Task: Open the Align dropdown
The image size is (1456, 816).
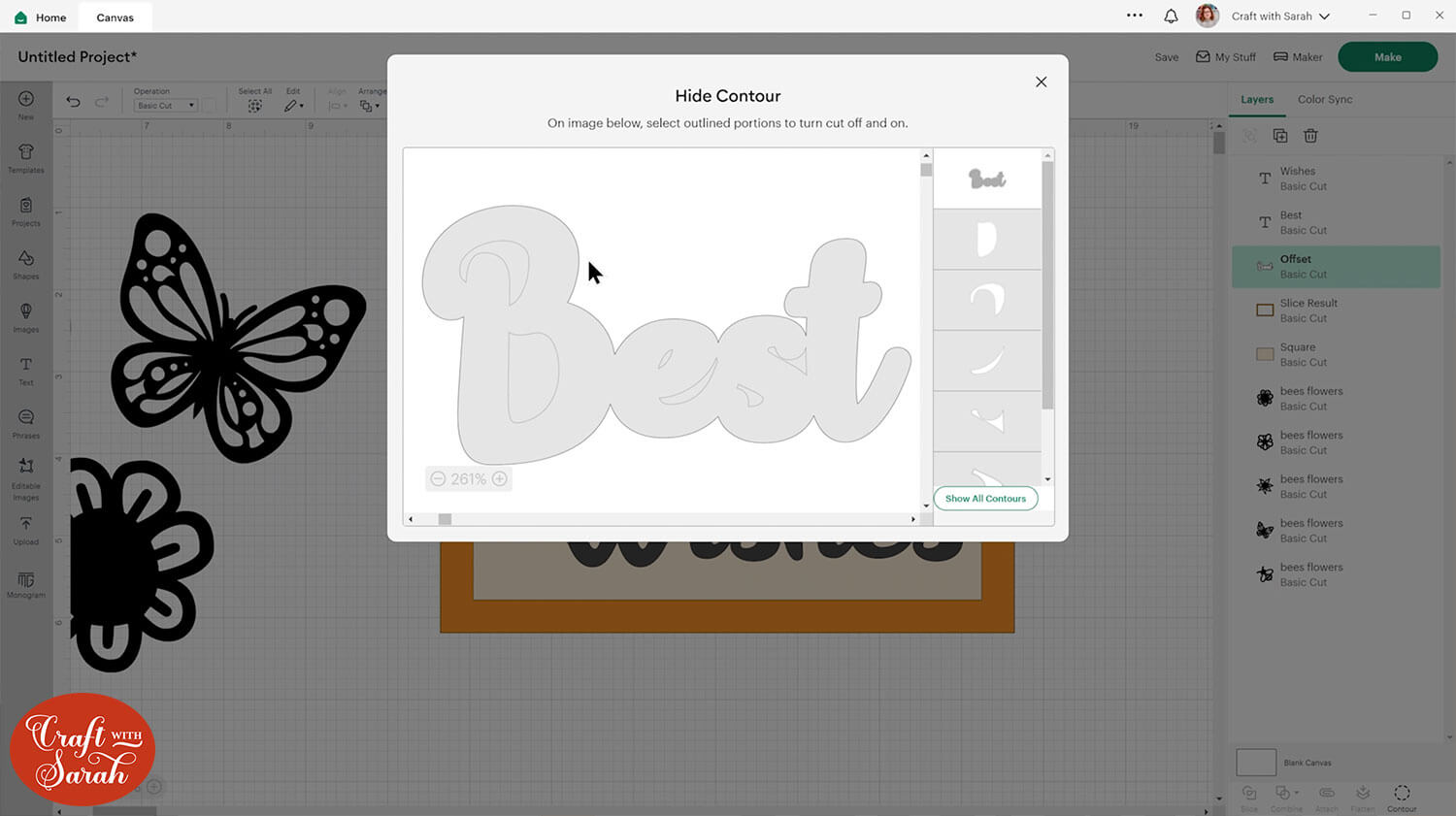Action: [x=338, y=106]
